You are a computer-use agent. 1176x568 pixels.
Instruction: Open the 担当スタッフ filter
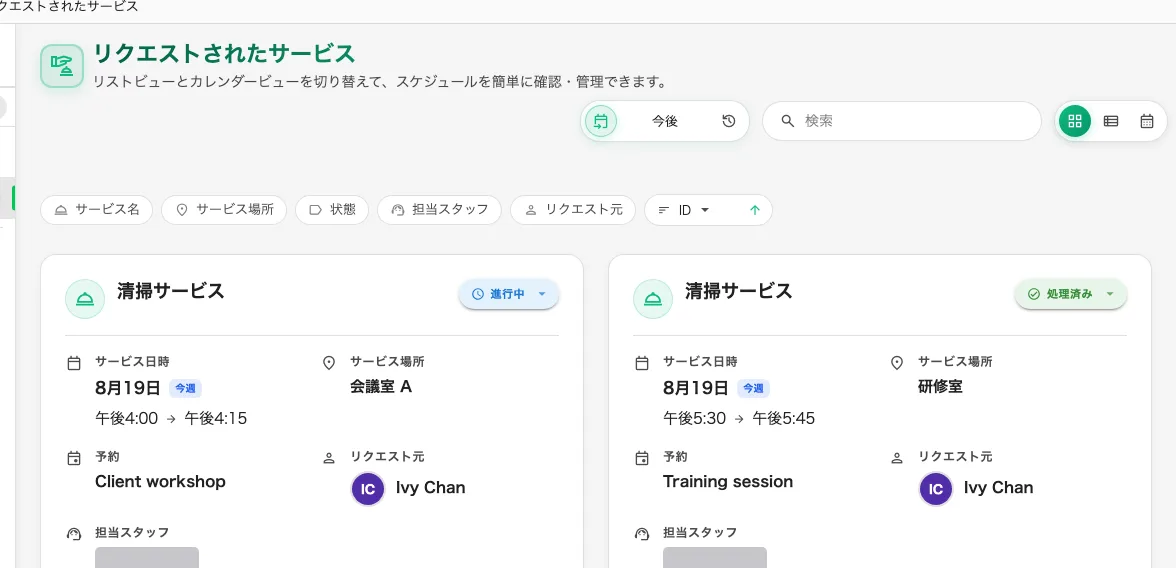439,210
